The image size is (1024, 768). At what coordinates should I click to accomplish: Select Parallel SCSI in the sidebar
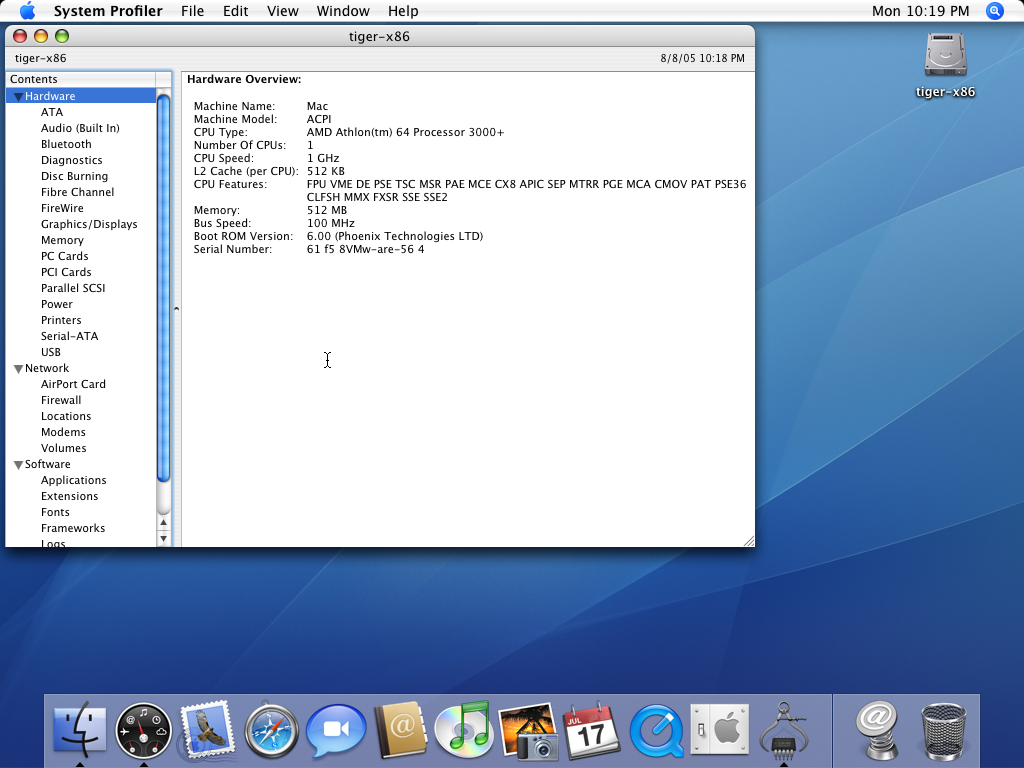[73, 288]
